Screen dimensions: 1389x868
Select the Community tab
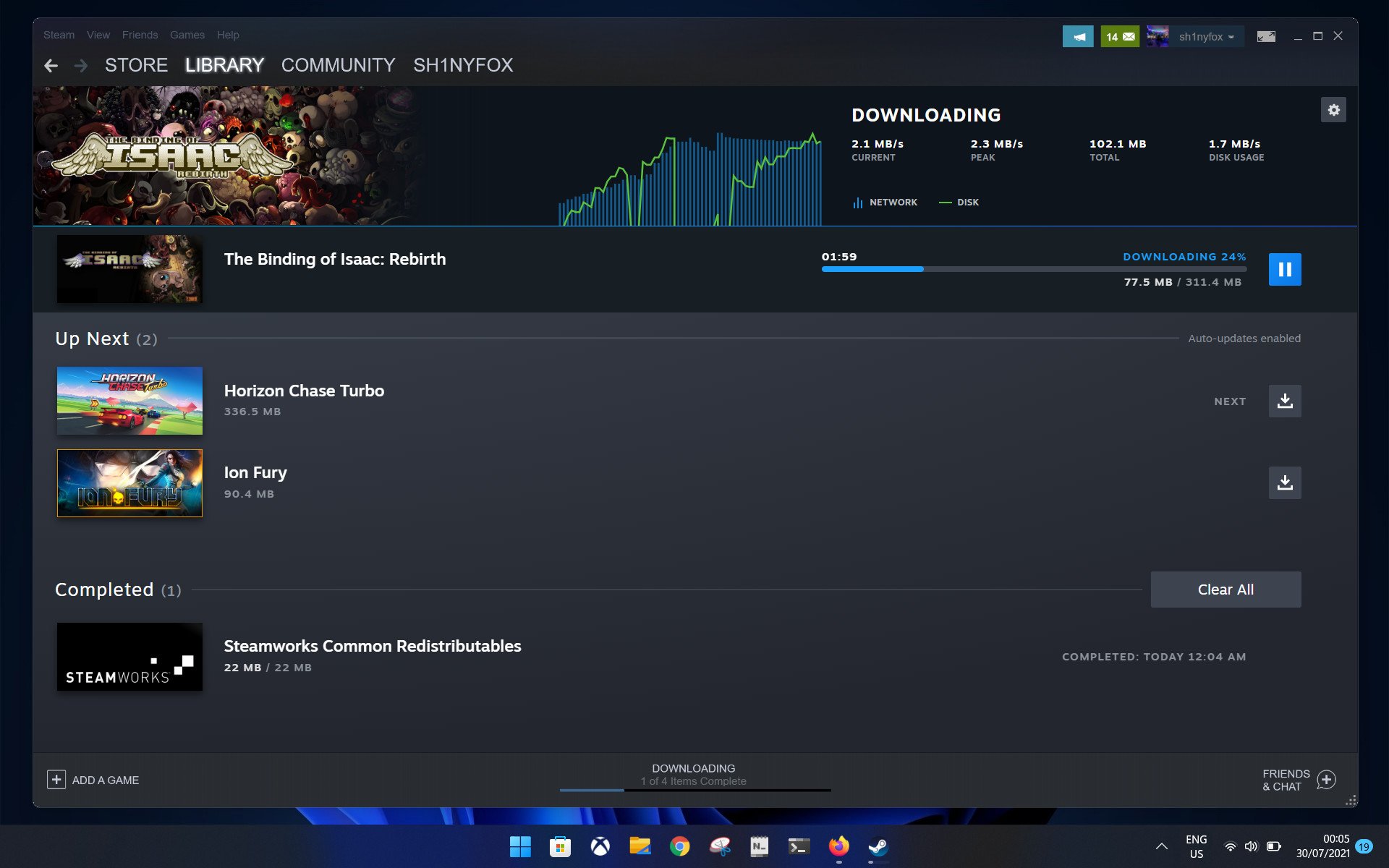[337, 64]
